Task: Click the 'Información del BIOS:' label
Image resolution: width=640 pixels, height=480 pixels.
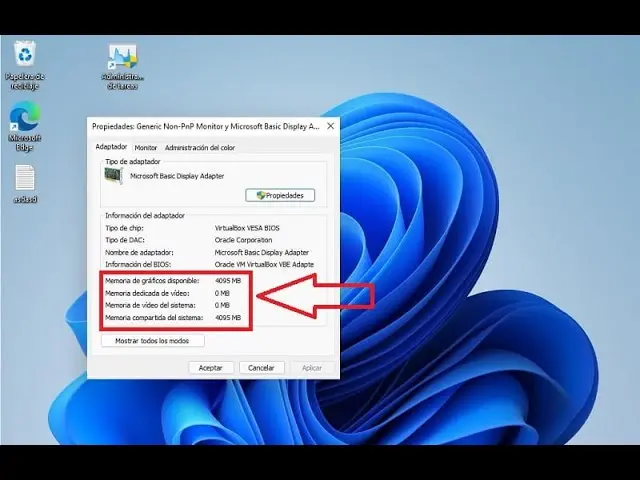Action: pyautogui.click(x=138, y=264)
